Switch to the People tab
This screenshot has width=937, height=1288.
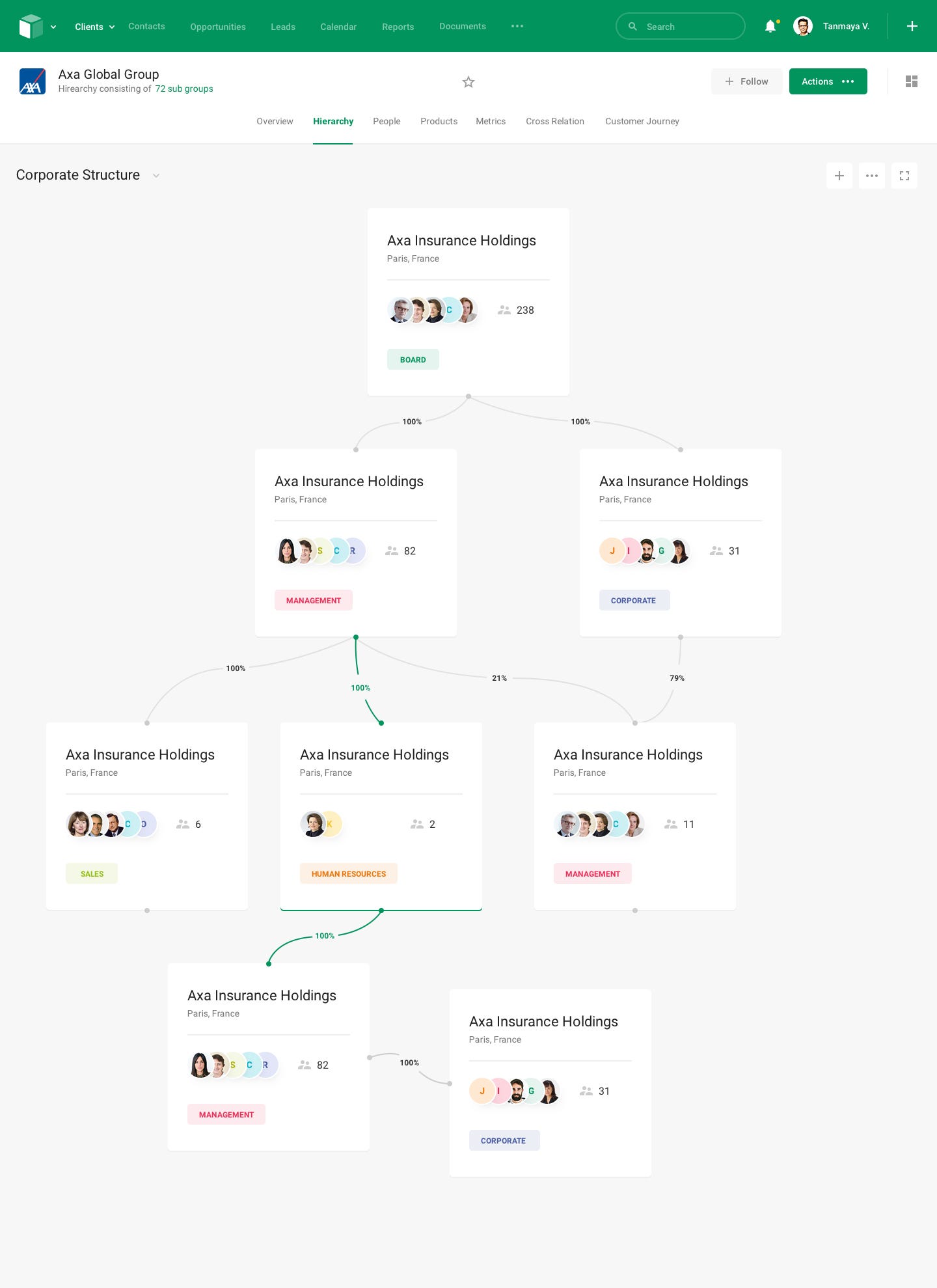click(387, 121)
